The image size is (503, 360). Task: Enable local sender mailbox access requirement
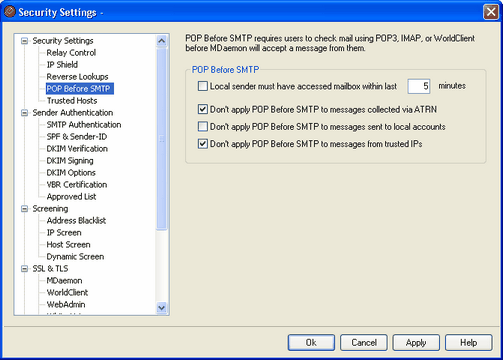[x=203, y=86]
